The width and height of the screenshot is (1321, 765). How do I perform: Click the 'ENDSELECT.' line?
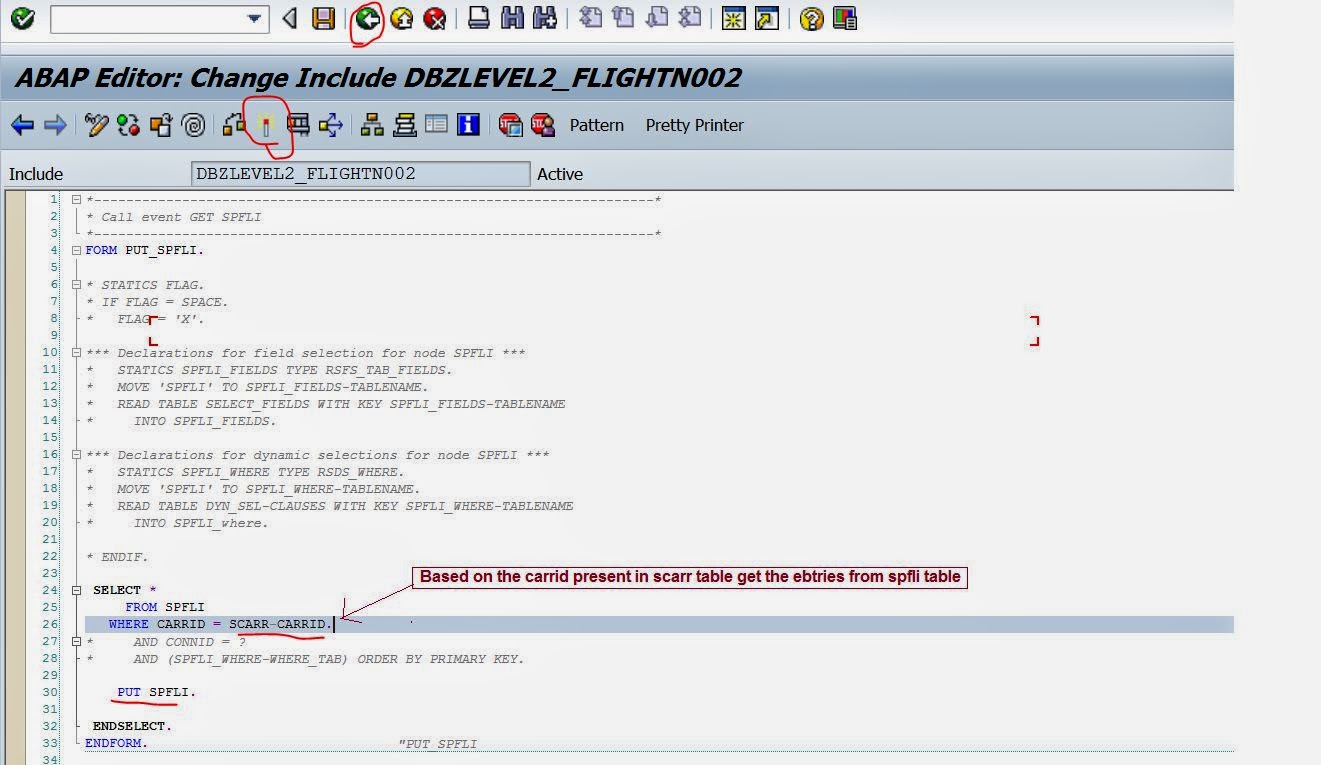pyautogui.click(x=133, y=726)
